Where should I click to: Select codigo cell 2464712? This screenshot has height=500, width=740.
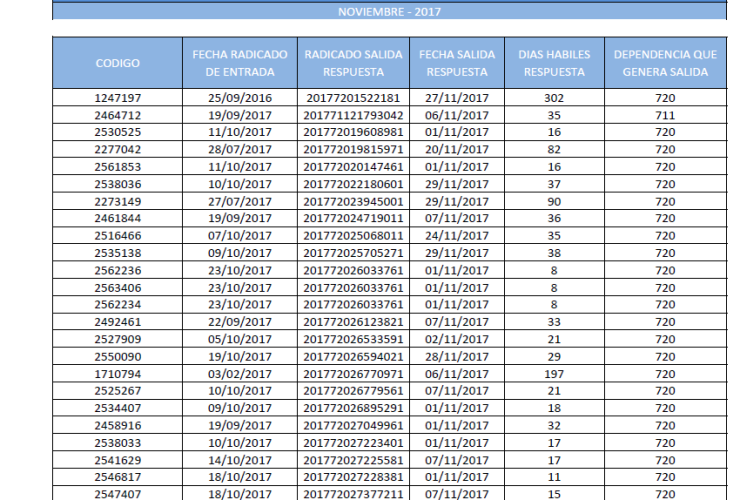(118, 115)
